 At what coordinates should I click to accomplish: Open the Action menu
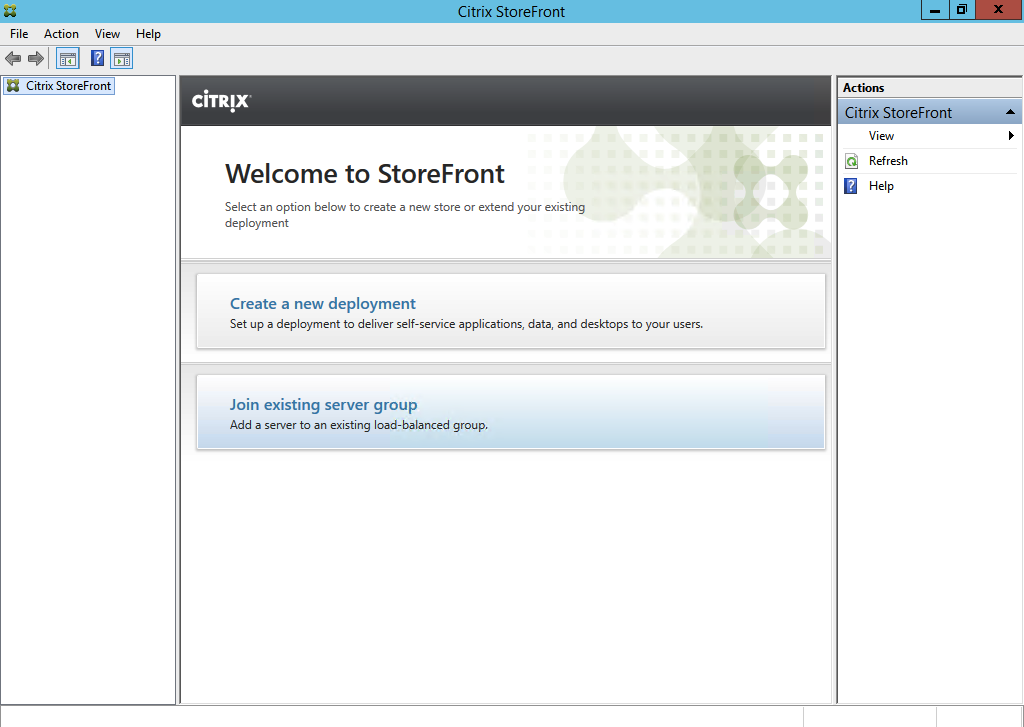pos(61,34)
